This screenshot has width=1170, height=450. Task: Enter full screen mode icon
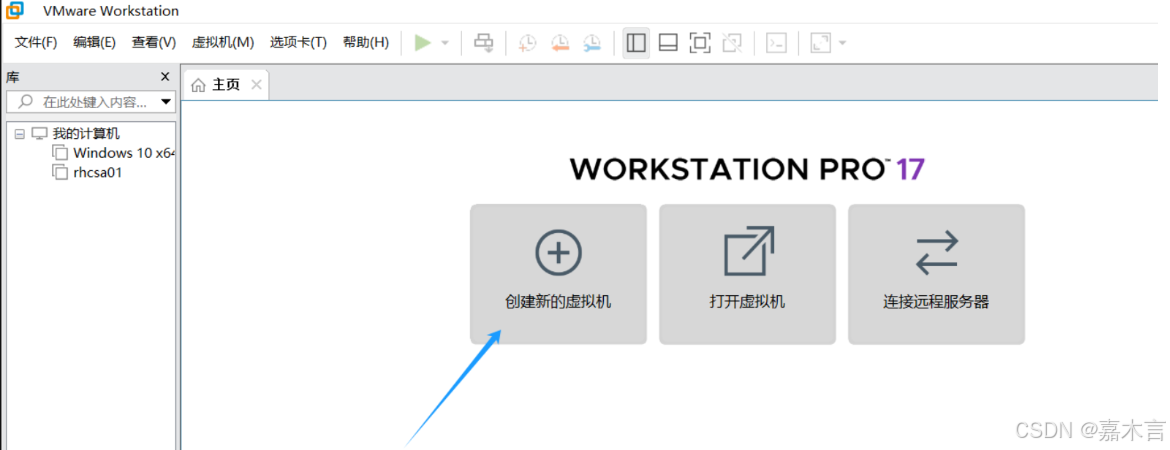(700, 43)
